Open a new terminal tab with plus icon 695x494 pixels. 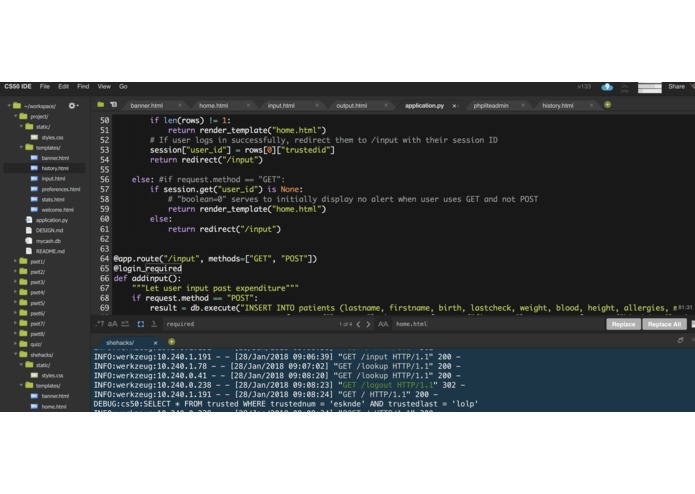[x=172, y=342]
